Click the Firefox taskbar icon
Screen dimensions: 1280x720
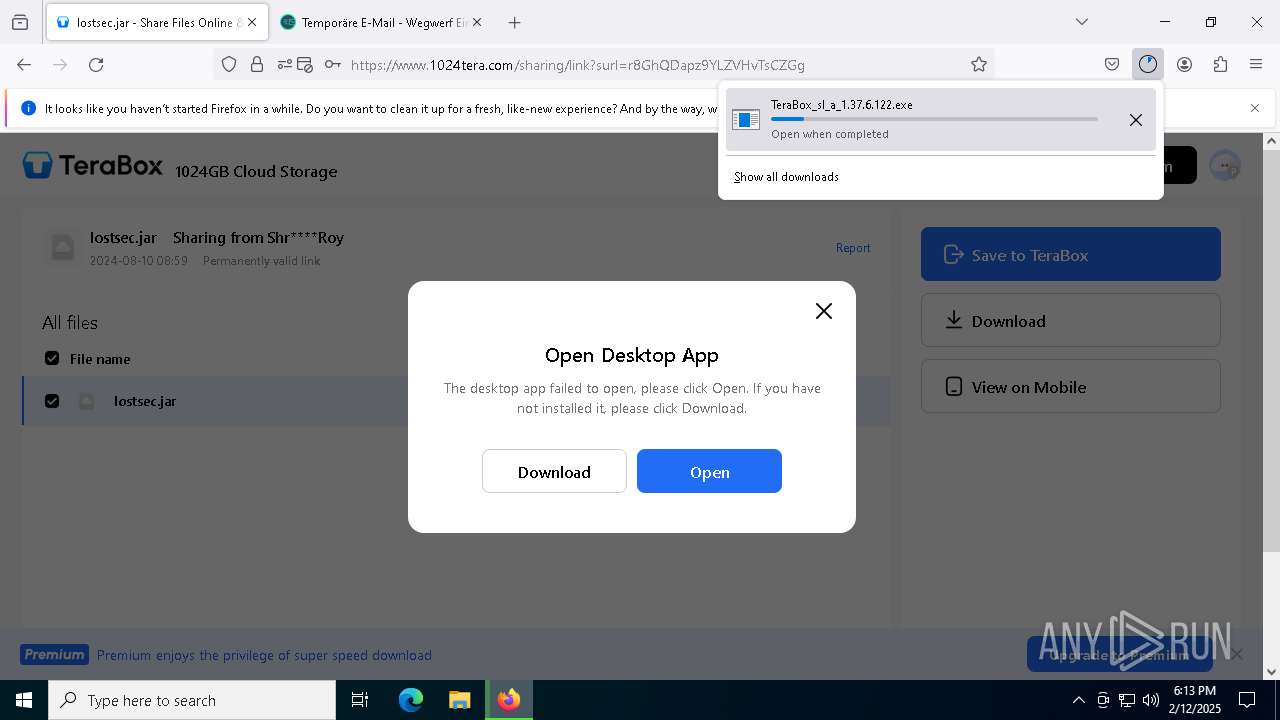509,700
